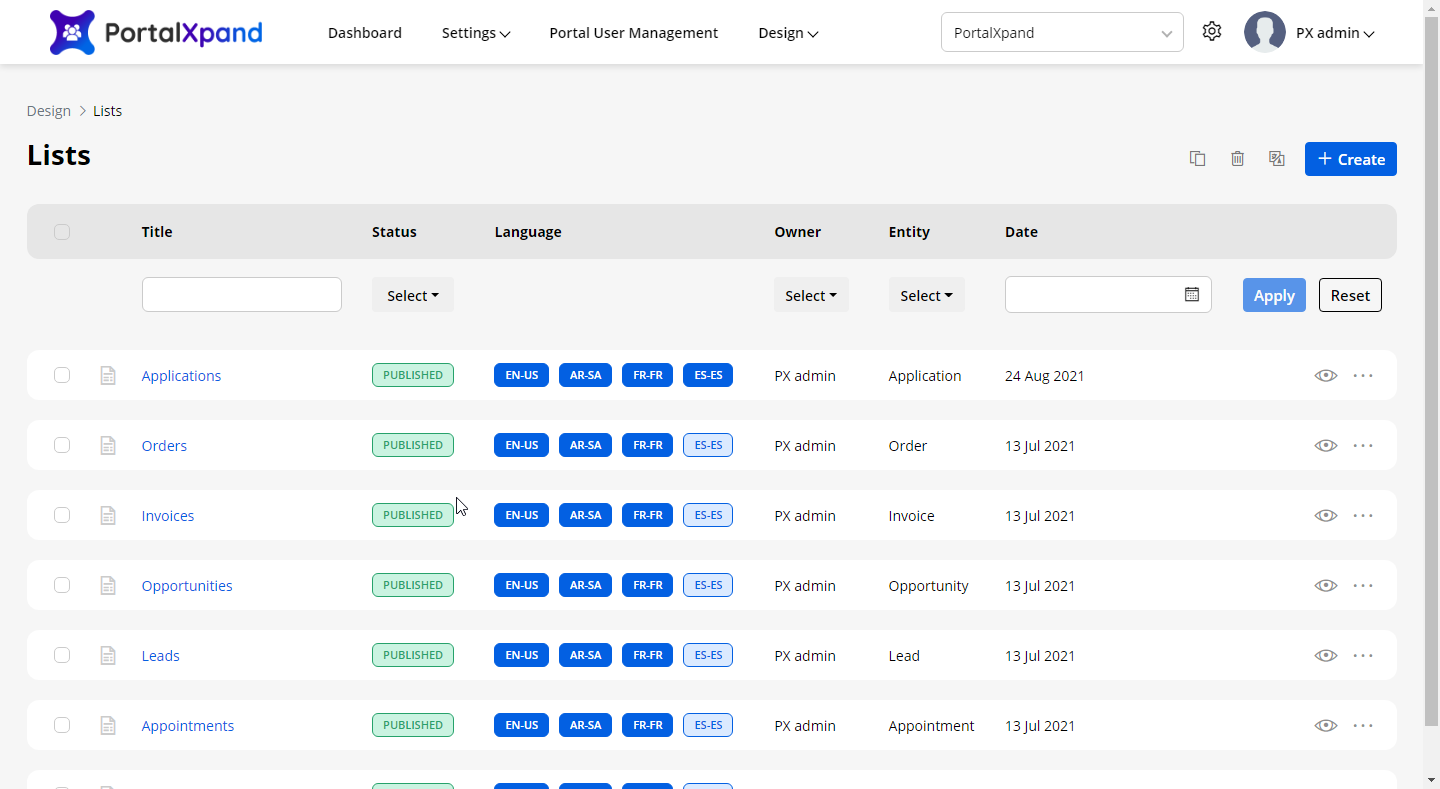1440x789 pixels.
Task: Click calendar icon in Date filter
Action: click(x=1191, y=295)
